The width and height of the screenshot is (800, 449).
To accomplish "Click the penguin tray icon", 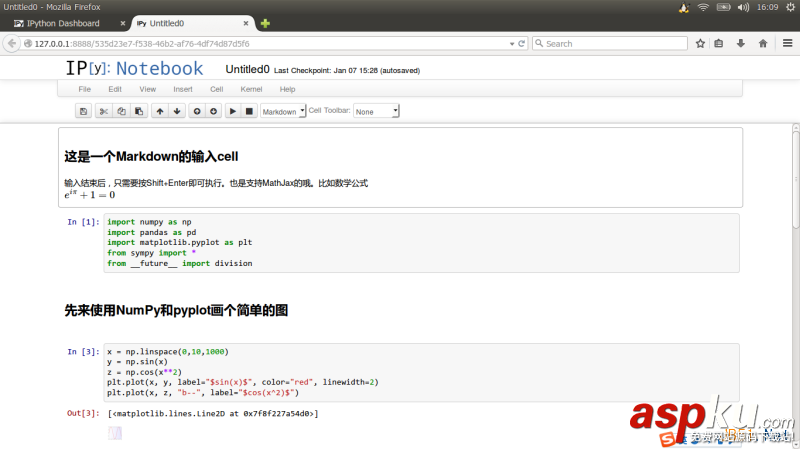I will pos(684,7).
